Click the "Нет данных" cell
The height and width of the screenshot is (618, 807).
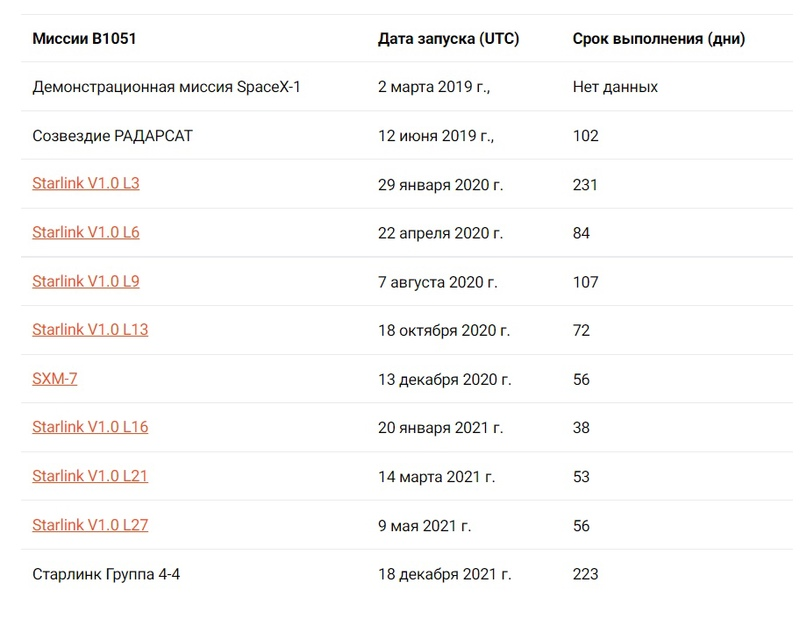[x=615, y=87]
